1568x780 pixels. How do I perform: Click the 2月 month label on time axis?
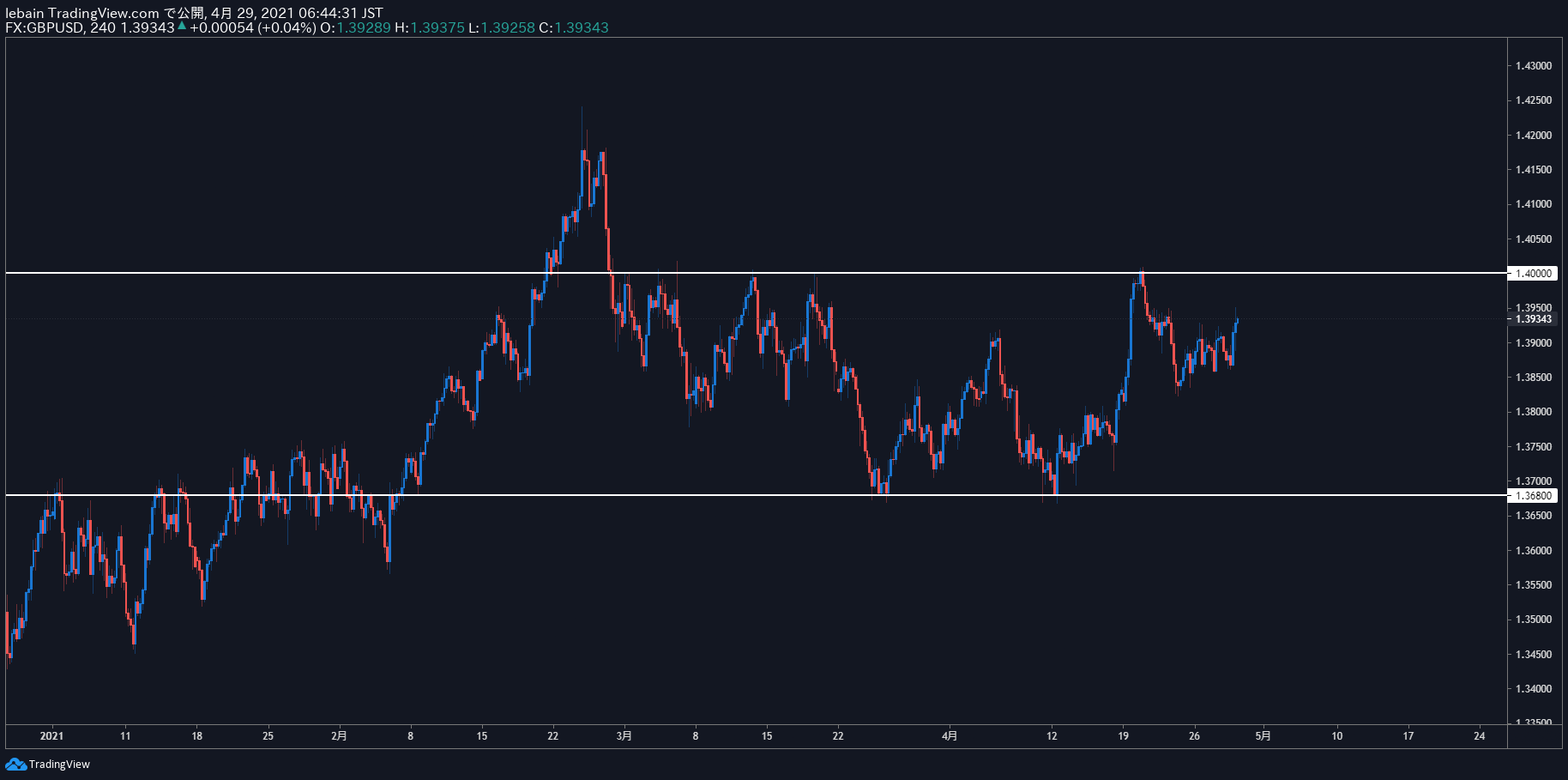(x=340, y=735)
